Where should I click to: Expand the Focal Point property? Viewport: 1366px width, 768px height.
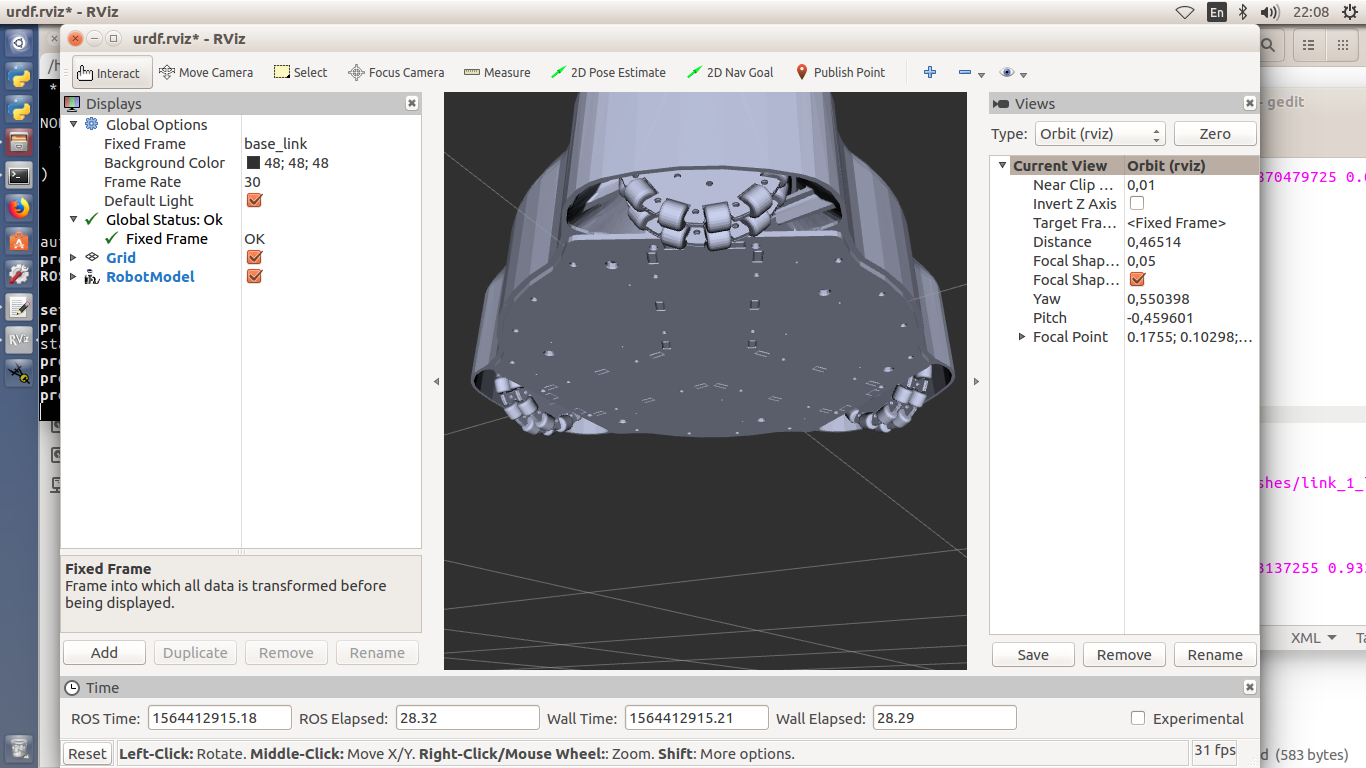click(1022, 336)
